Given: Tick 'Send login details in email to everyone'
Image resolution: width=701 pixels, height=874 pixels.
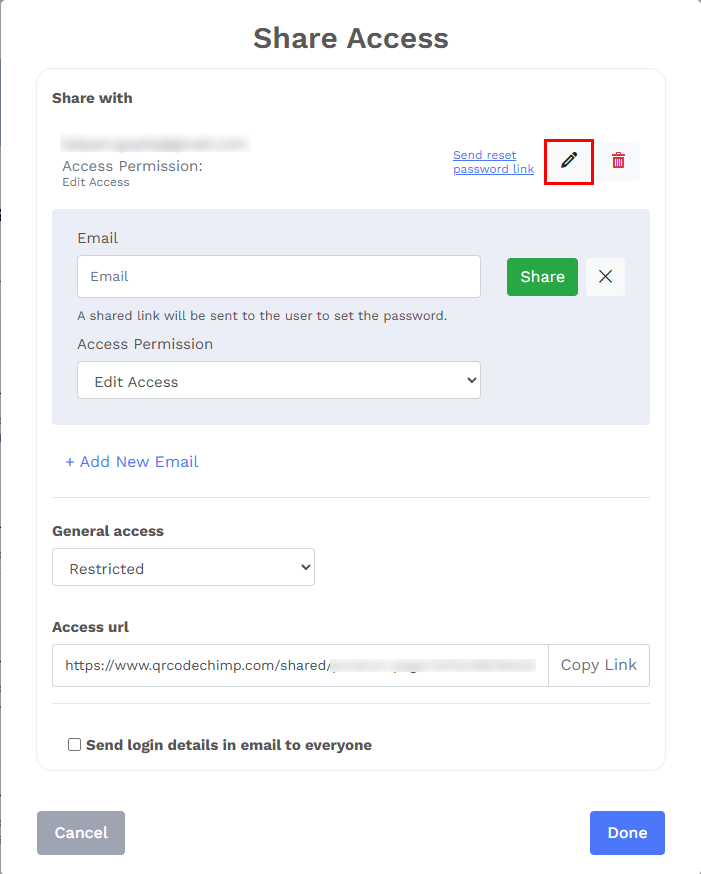Looking at the screenshot, I should coord(74,745).
